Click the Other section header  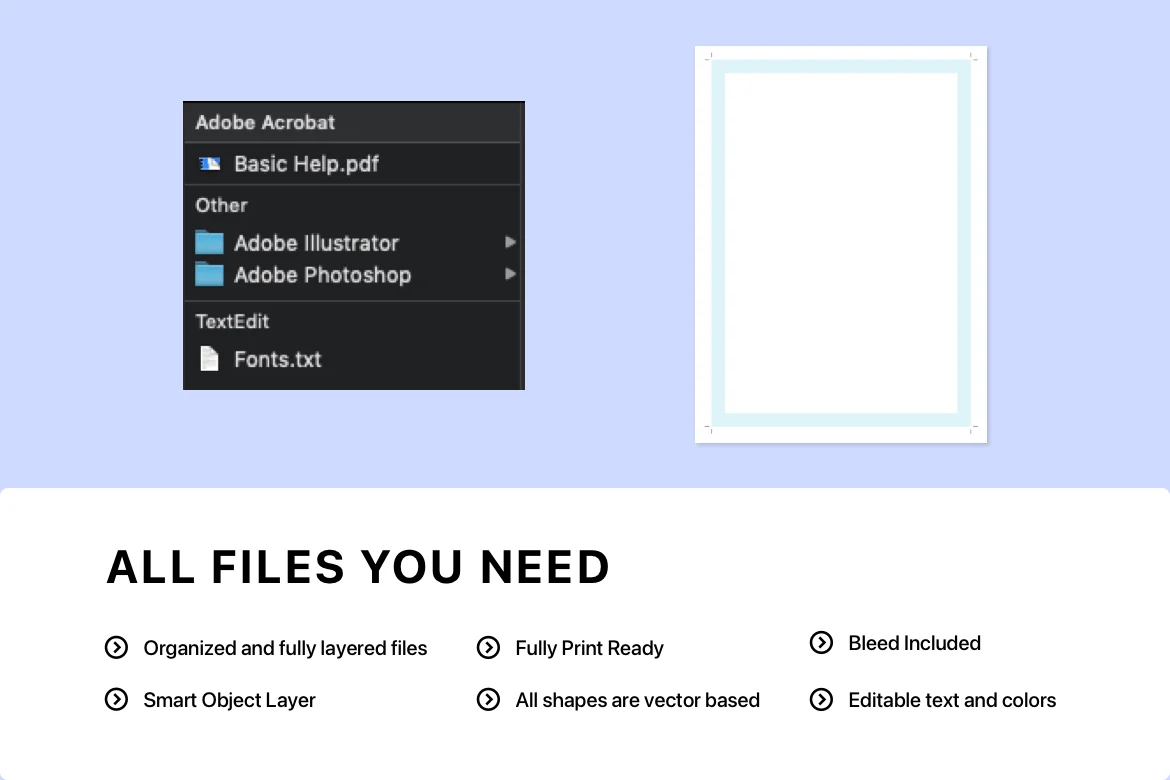click(x=221, y=205)
